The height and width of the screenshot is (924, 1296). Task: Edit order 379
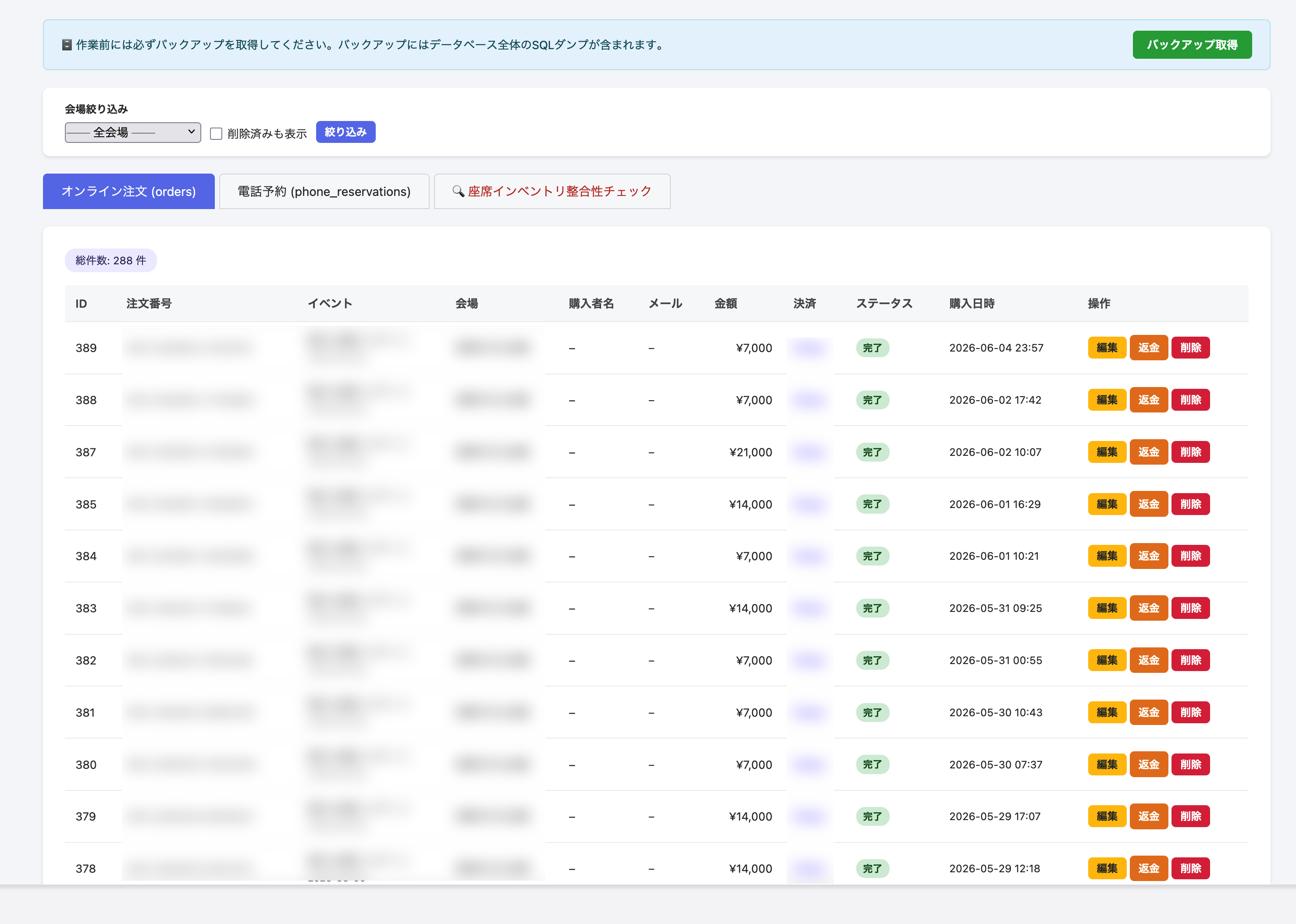[1107, 817]
